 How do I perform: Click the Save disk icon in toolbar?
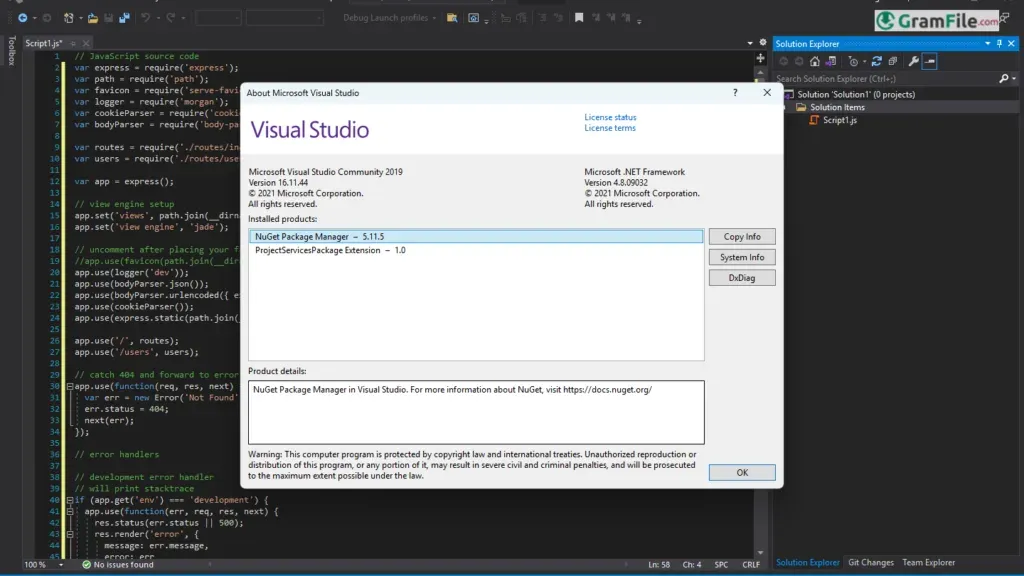click(x=108, y=18)
